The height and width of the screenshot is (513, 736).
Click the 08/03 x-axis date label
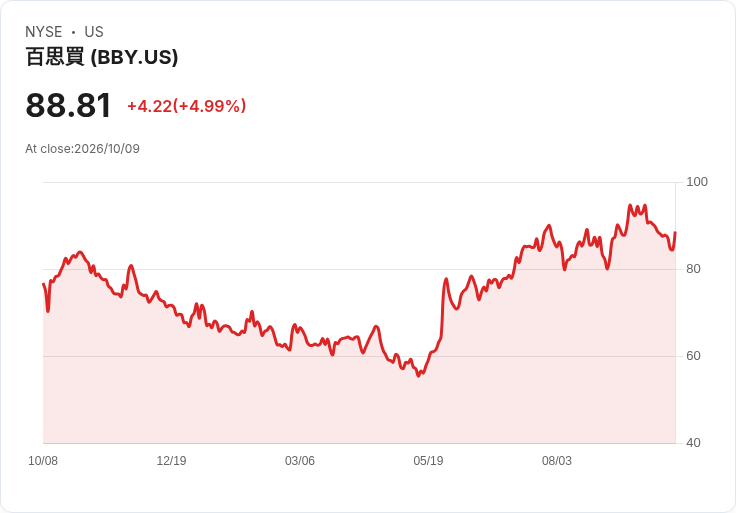click(x=557, y=461)
